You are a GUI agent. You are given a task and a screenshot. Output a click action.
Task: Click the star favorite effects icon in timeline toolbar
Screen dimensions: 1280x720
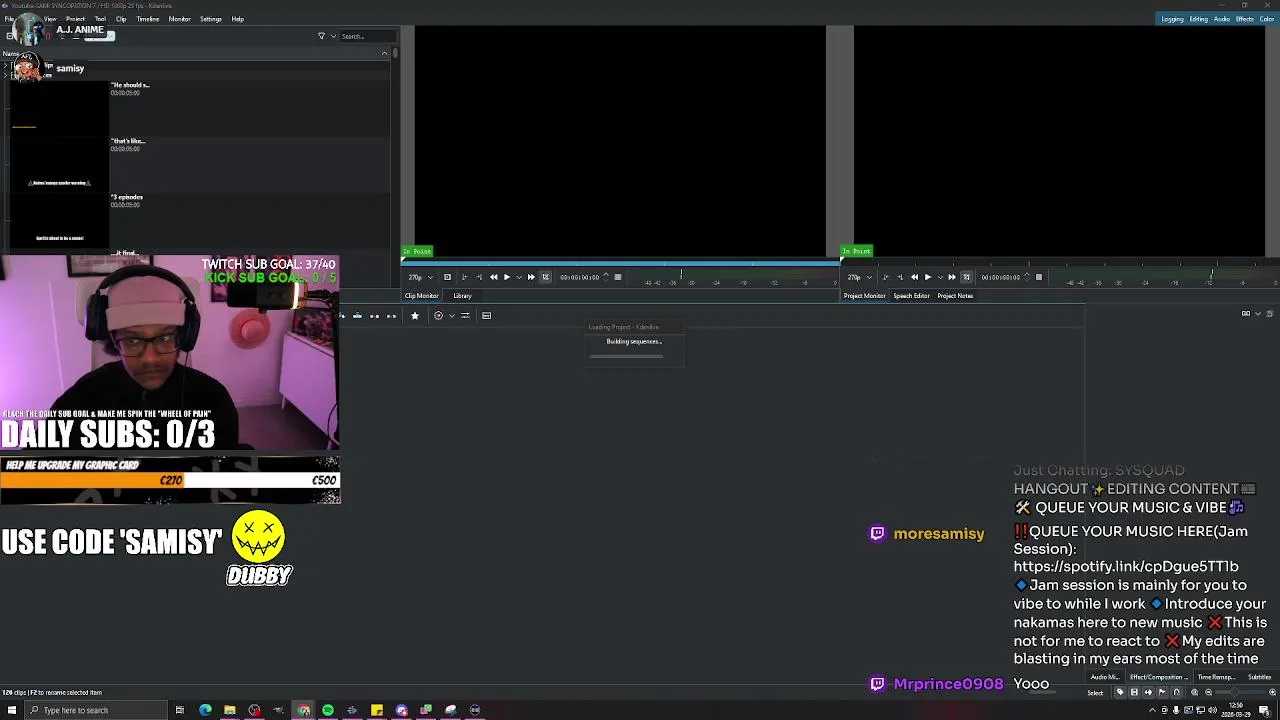point(414,315)
